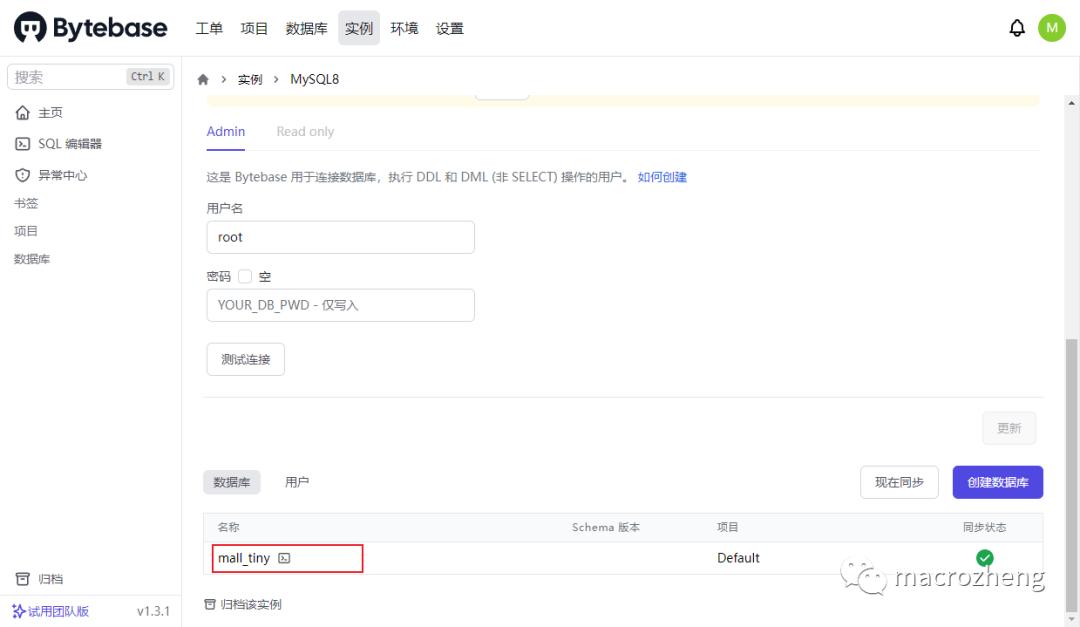
Task: Open SQL editor icon beside mall_tiny
Action: [x=284, y=558]
